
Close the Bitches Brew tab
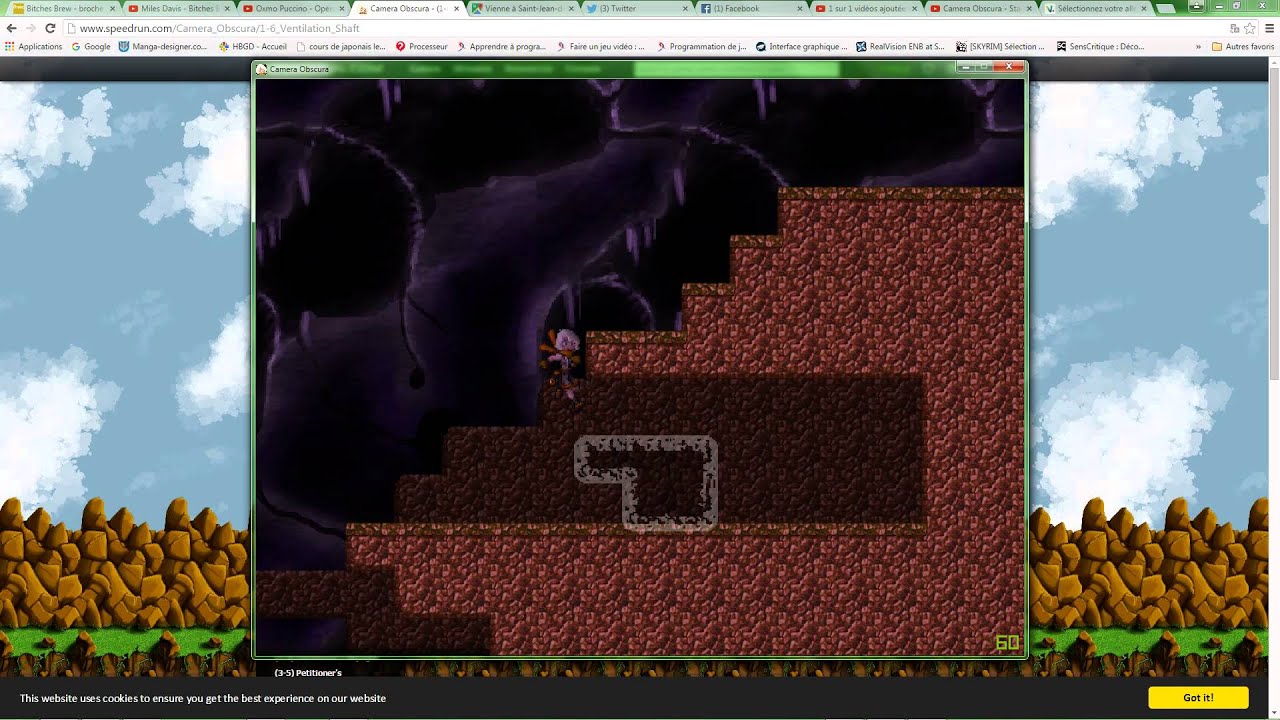point(110,8)
